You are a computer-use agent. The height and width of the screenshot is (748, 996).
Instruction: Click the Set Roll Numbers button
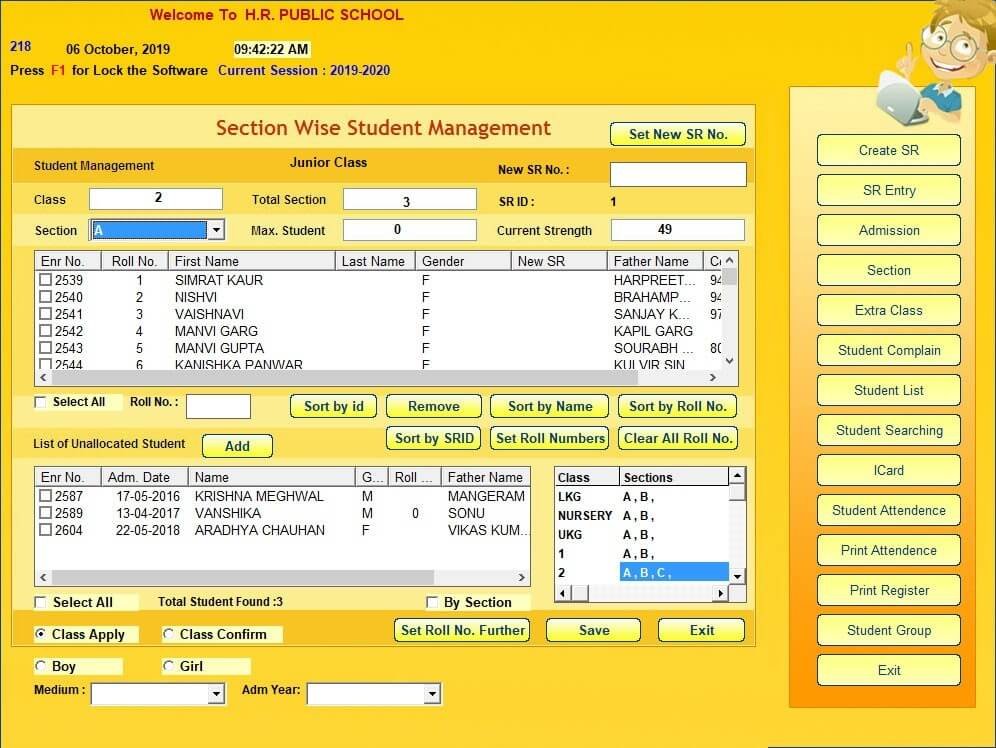pos(549,438)
